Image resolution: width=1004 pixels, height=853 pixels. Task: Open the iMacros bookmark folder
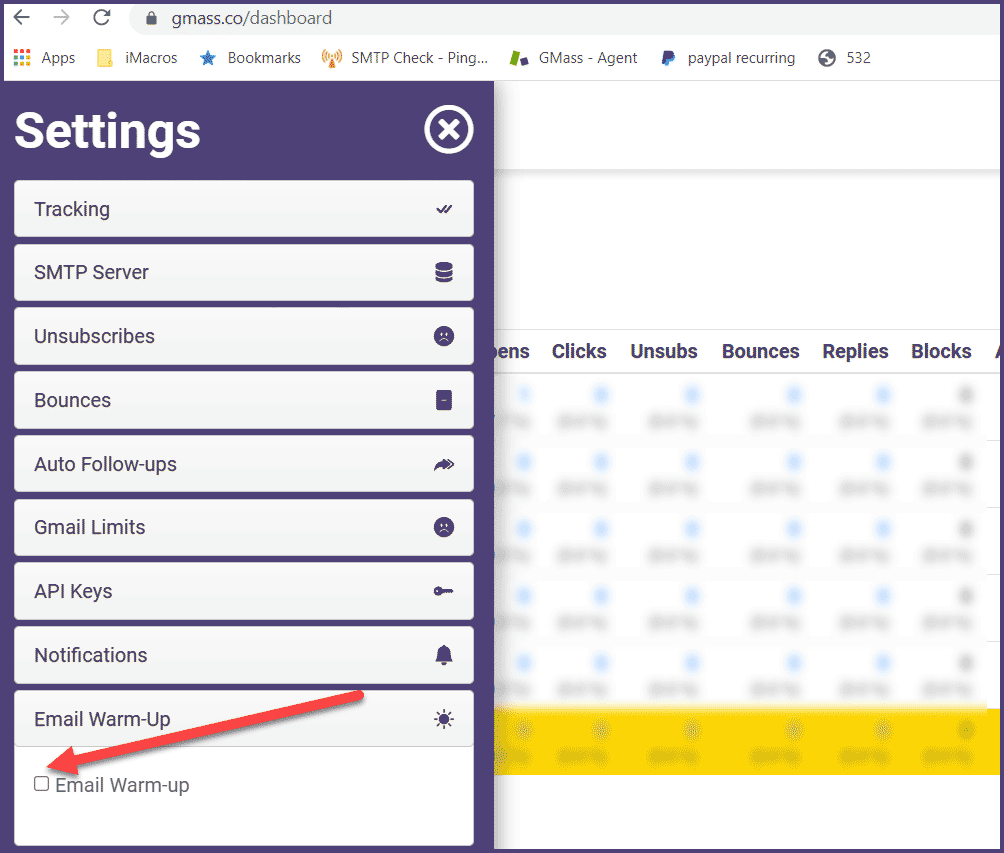coord(137,58)
